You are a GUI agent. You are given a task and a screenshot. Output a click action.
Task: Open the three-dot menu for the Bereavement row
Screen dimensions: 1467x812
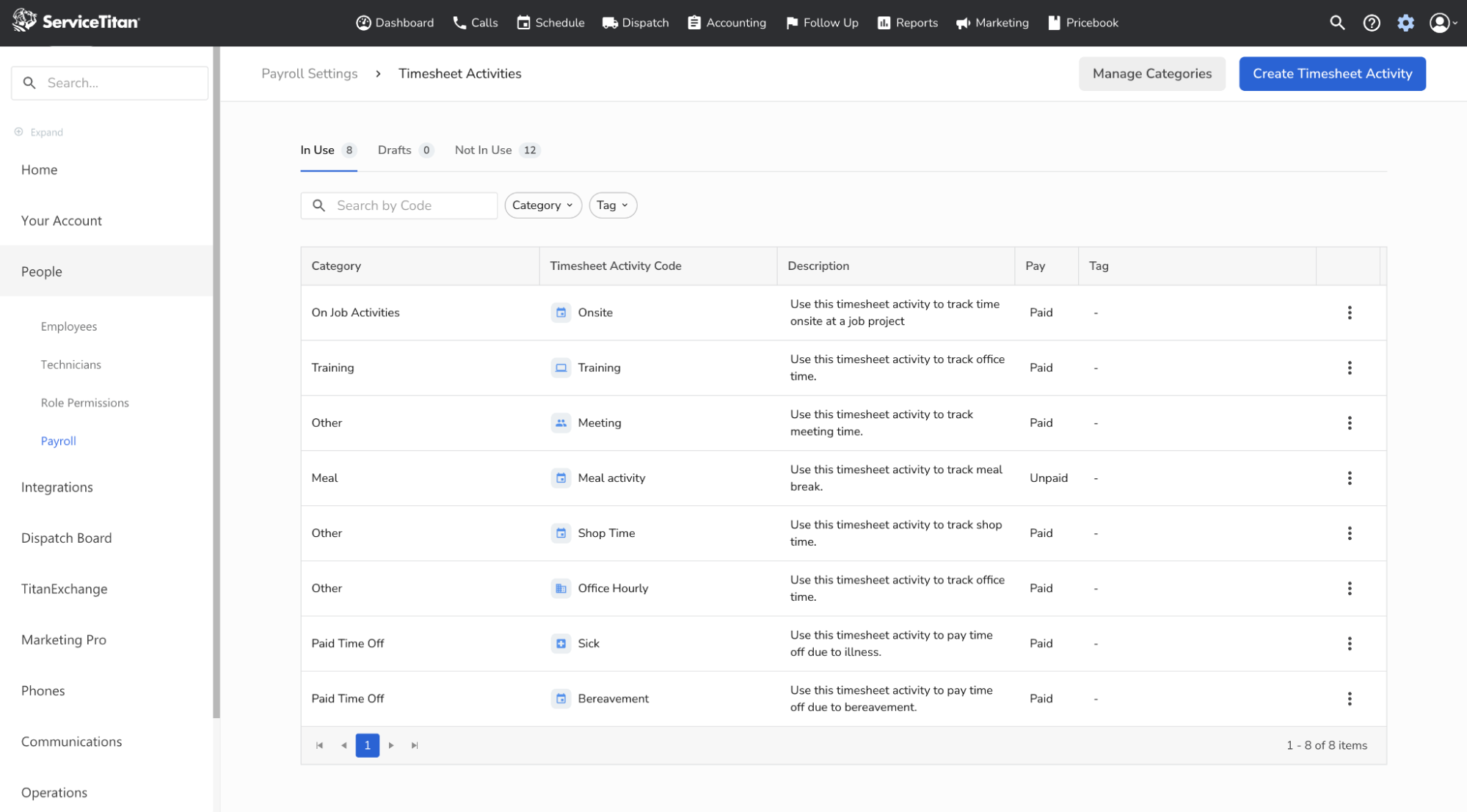[x=1349, y=699]
